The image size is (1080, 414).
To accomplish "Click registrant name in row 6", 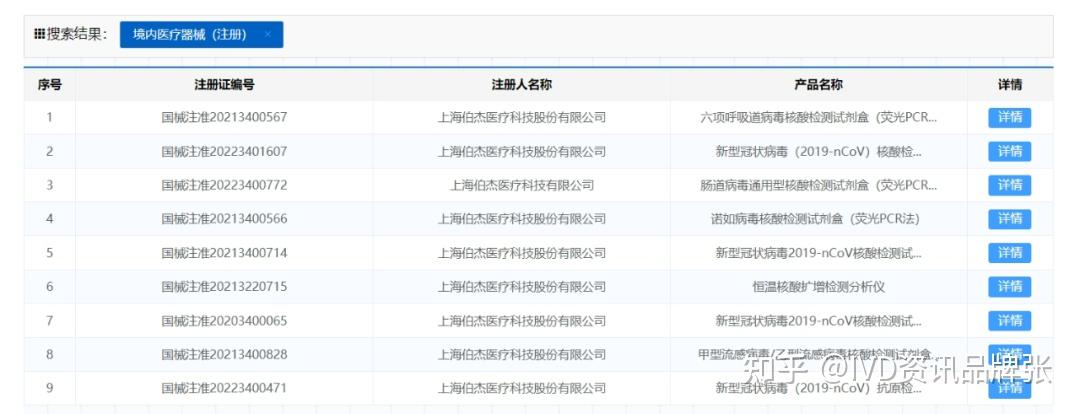I will 521,287.
